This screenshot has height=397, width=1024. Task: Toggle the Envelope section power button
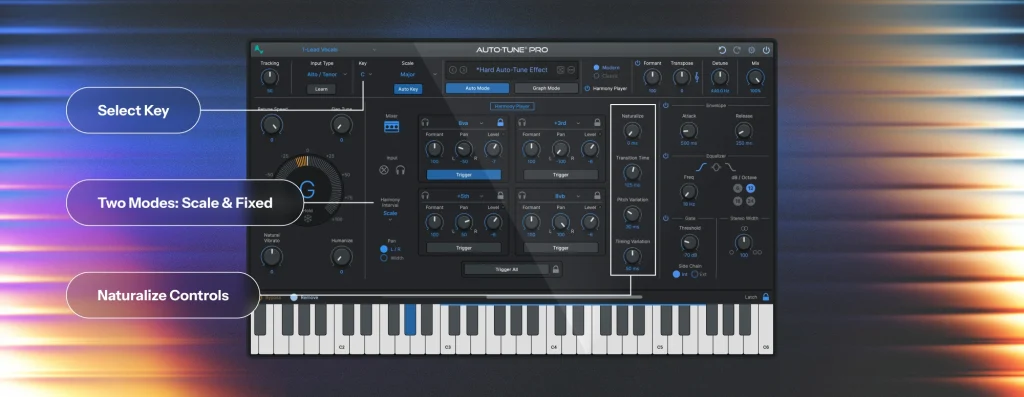pyautogui.click(x=665, y=105)
